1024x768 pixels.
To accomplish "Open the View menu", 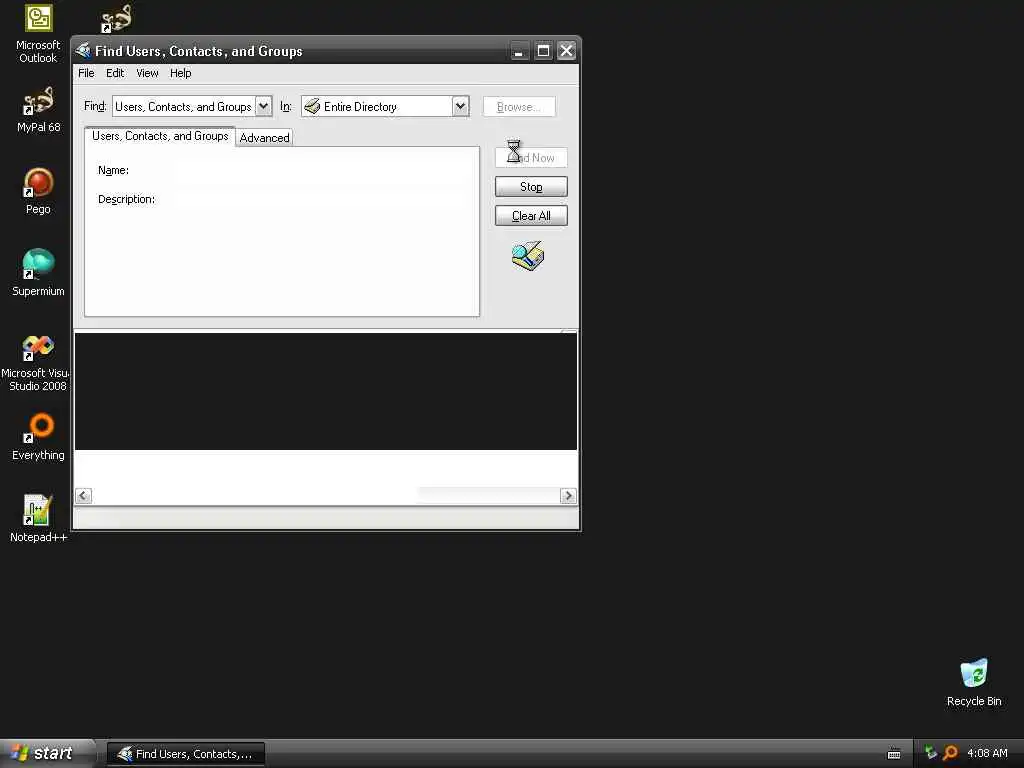I will point(147,73).
